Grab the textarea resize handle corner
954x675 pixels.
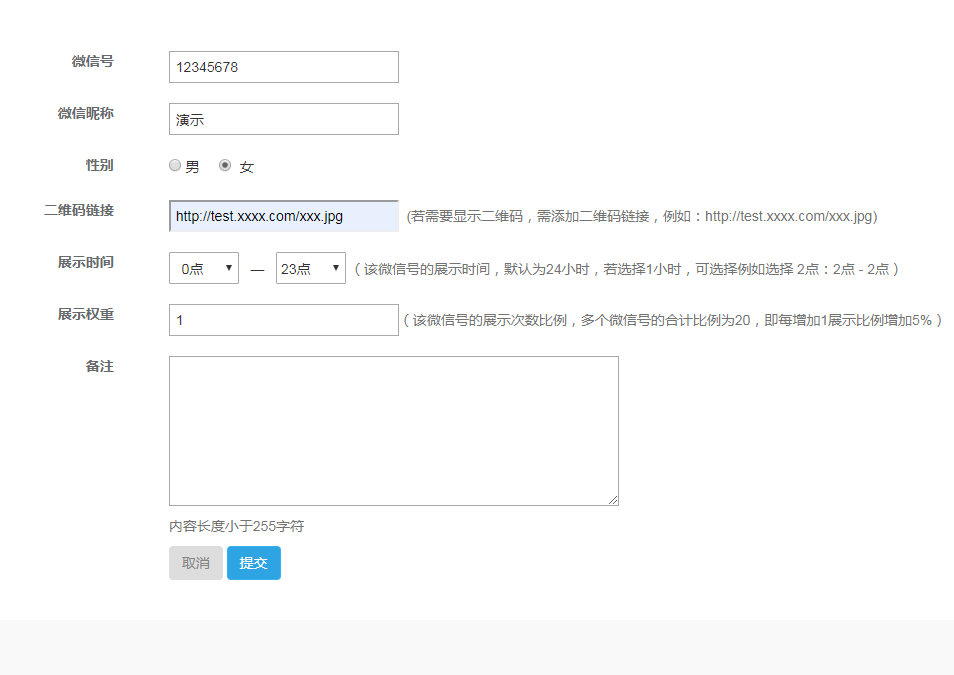click(x=613, y=500)
